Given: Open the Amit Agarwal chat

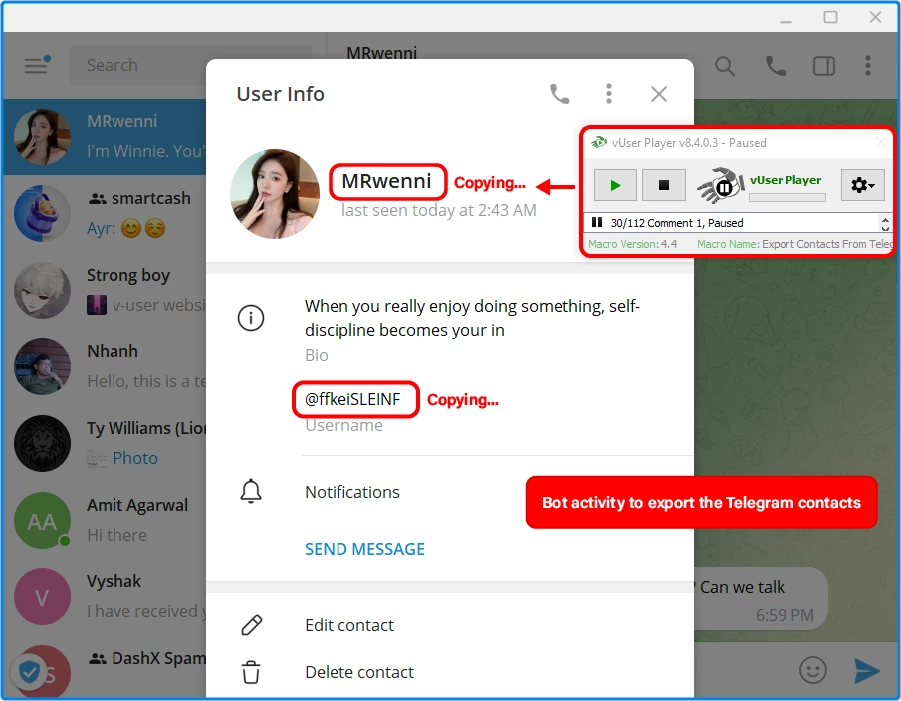Looking at the screenshot, I should coord(105,520).
